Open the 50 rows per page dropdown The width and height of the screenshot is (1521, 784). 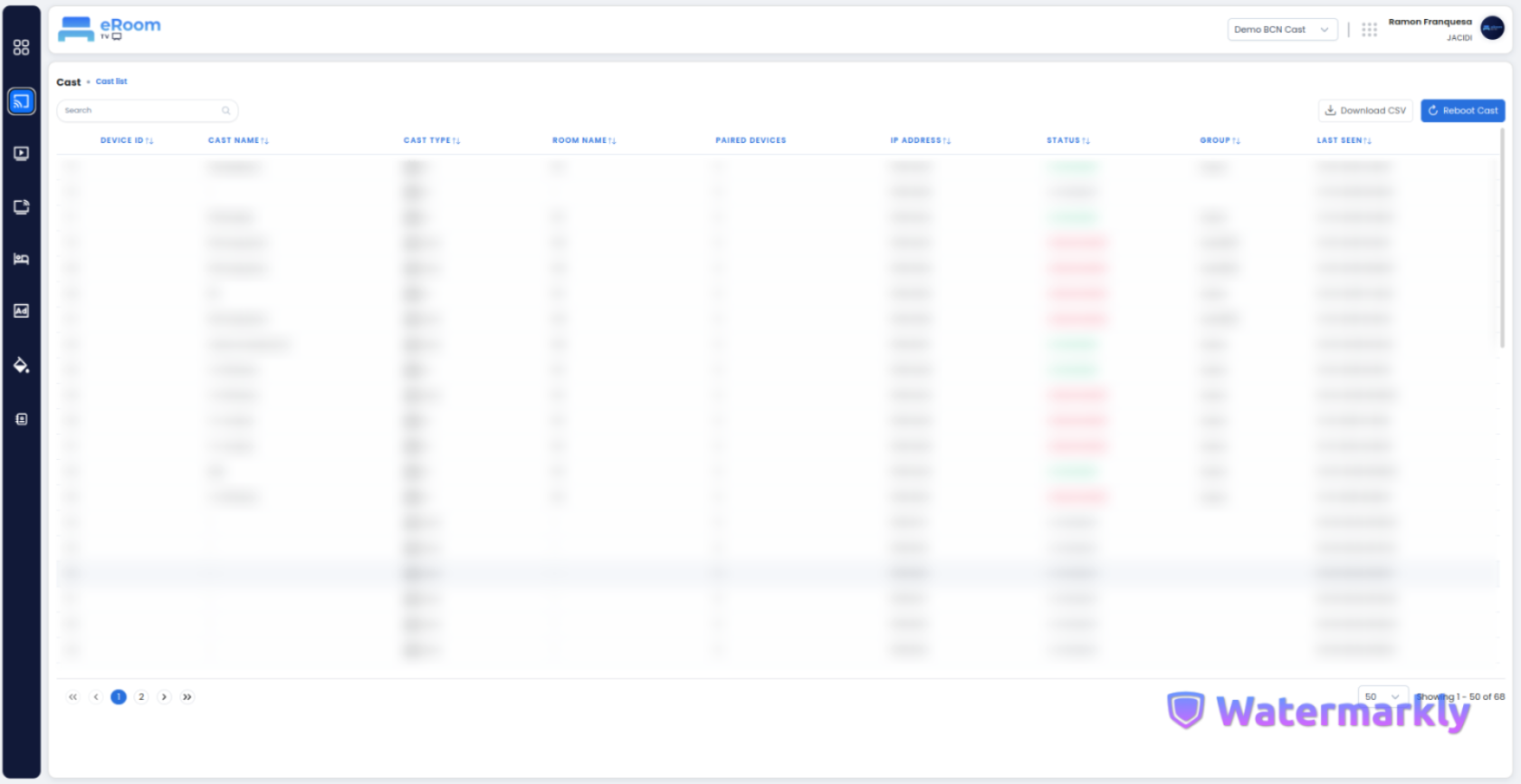[x=1382, y=696]
